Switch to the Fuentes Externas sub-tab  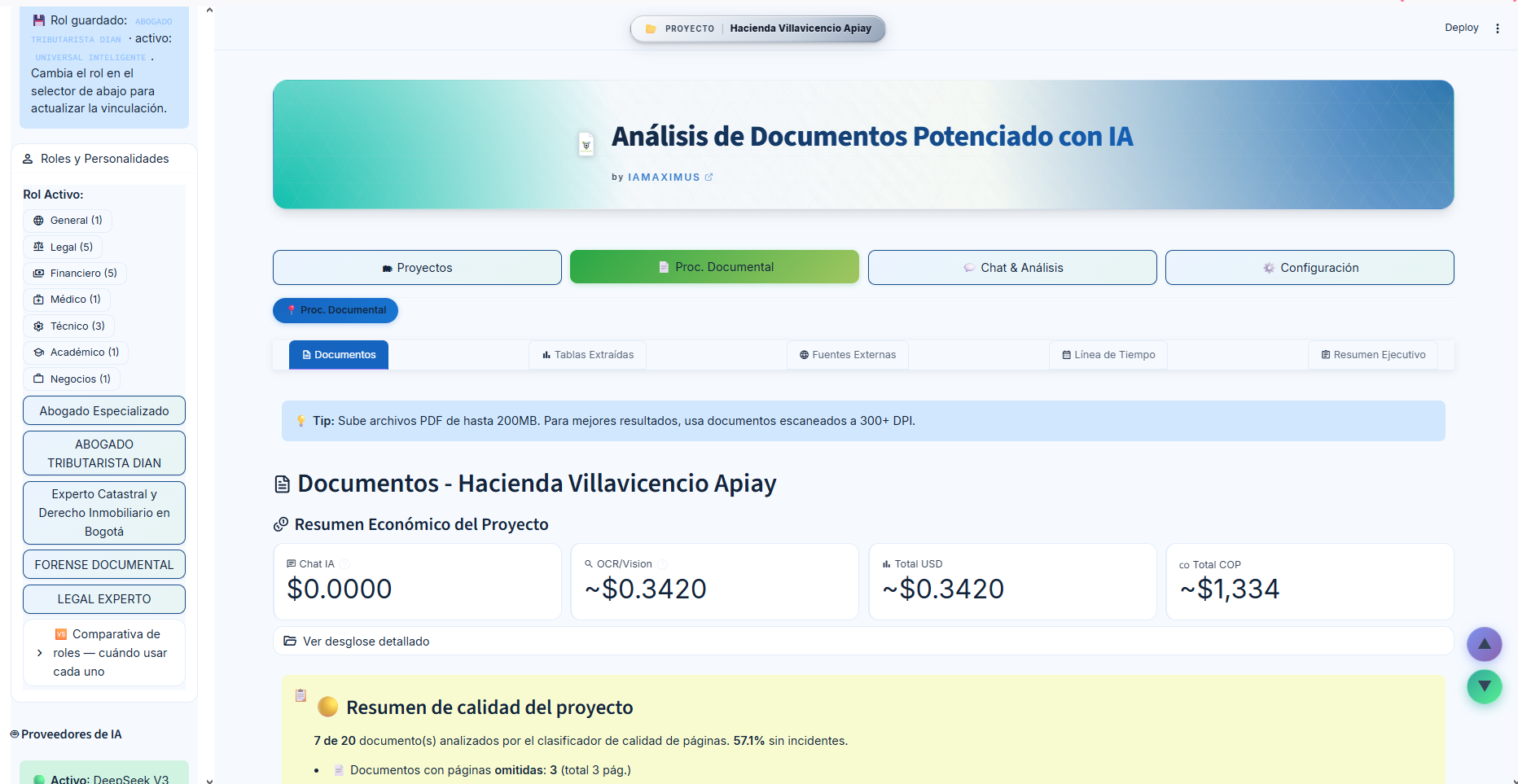click(x=848, y=355)
